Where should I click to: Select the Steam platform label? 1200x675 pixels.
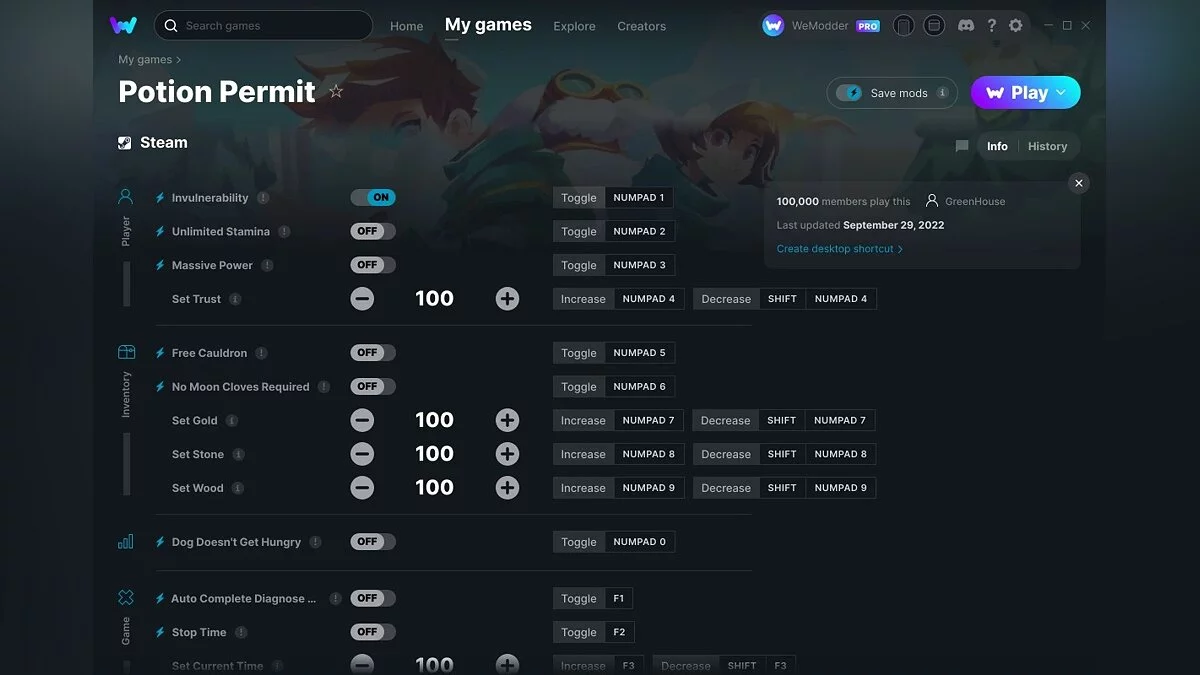pyautogui.click(x=153, y=143)
